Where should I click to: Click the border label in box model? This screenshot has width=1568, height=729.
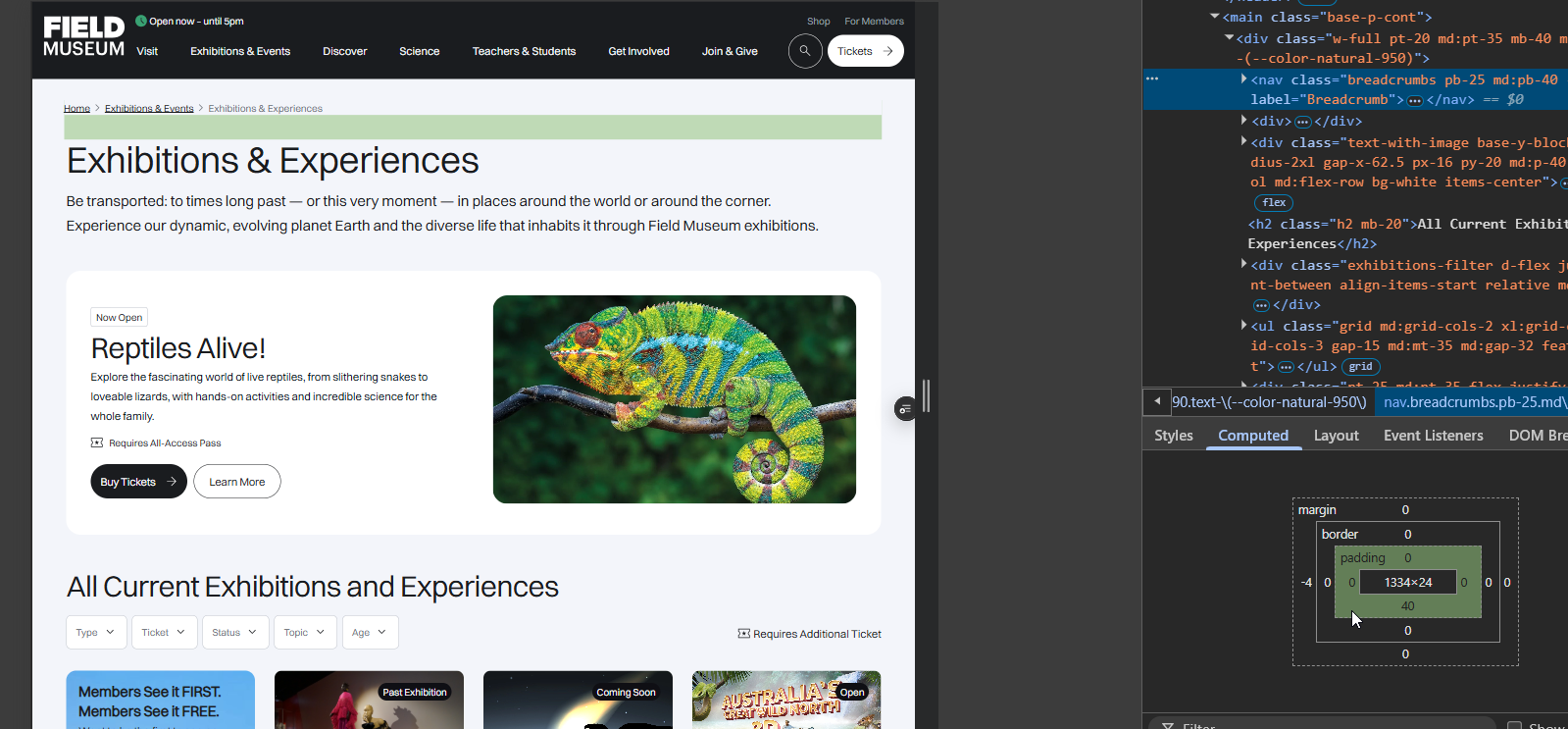(x=1340, y=535)
